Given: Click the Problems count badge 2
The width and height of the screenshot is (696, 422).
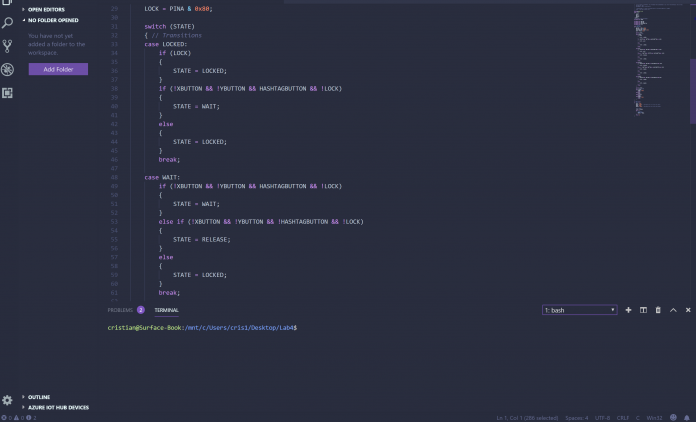Looking at the screenshot, I should coord(141,310).
